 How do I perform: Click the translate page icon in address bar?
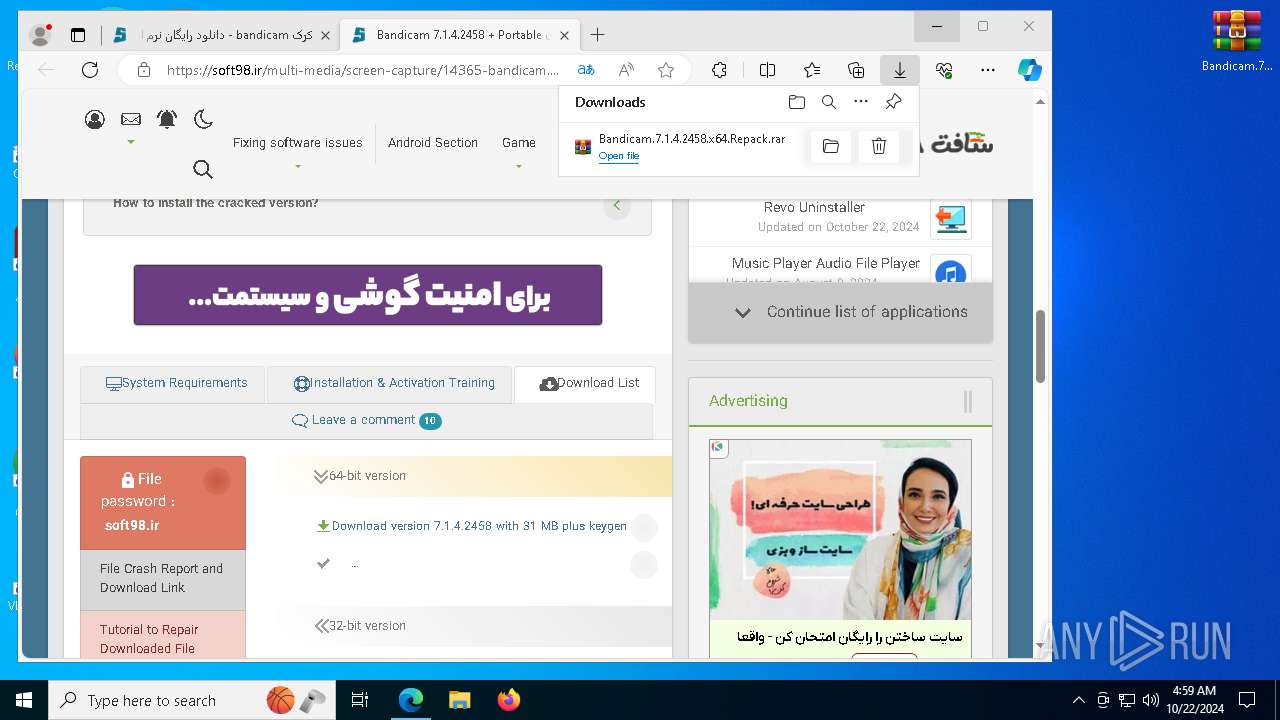click(x=586, y=70)
